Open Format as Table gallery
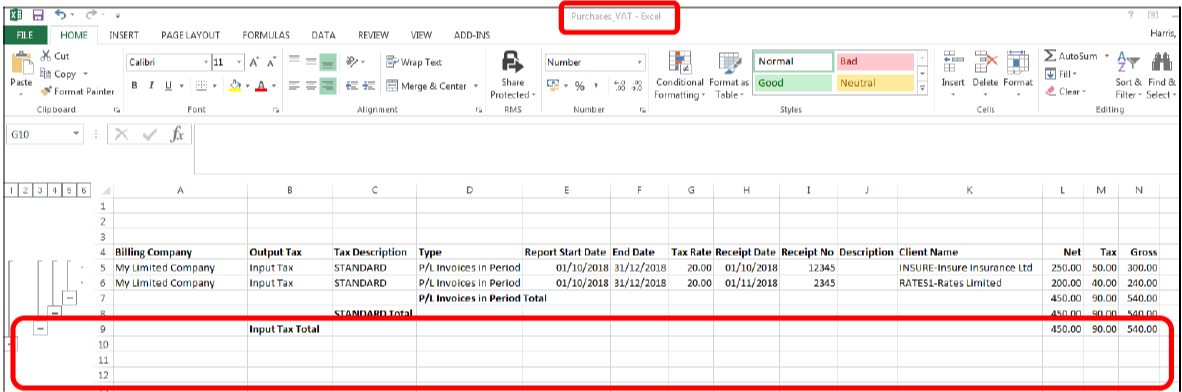Image resolution: width=1182 pixels, height=392 pixels. click(729, 75)
